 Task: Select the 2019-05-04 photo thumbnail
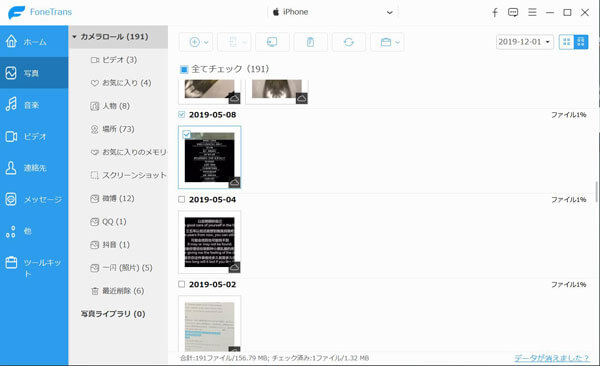210,242
